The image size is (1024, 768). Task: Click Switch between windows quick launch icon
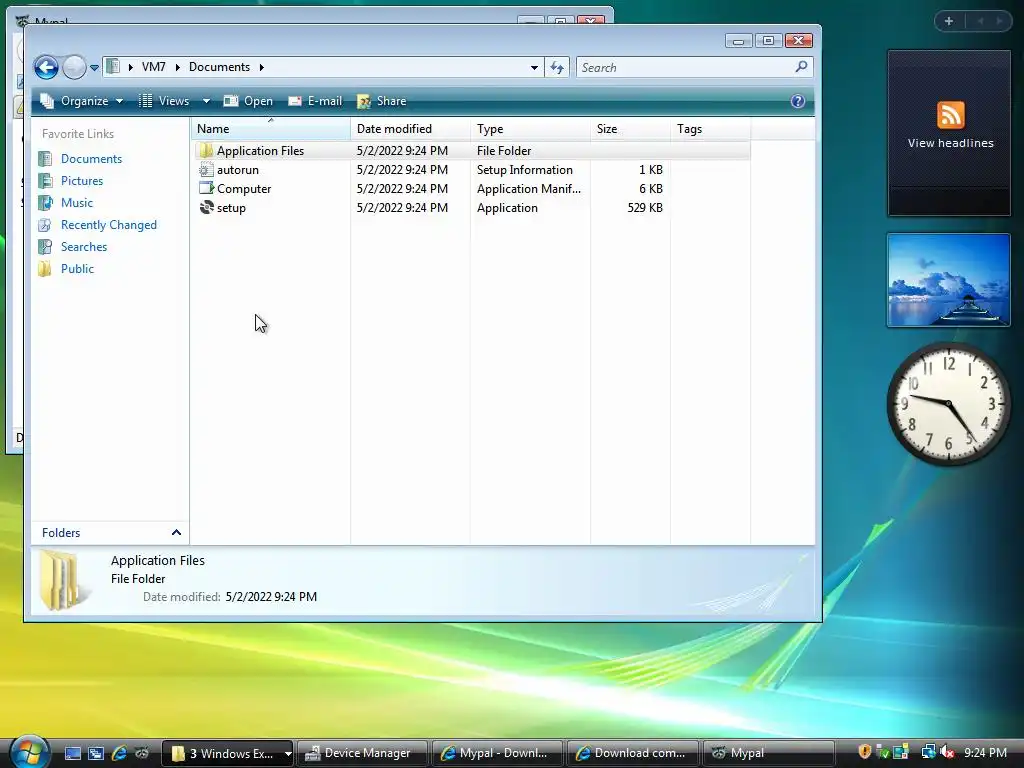(96, 753)
